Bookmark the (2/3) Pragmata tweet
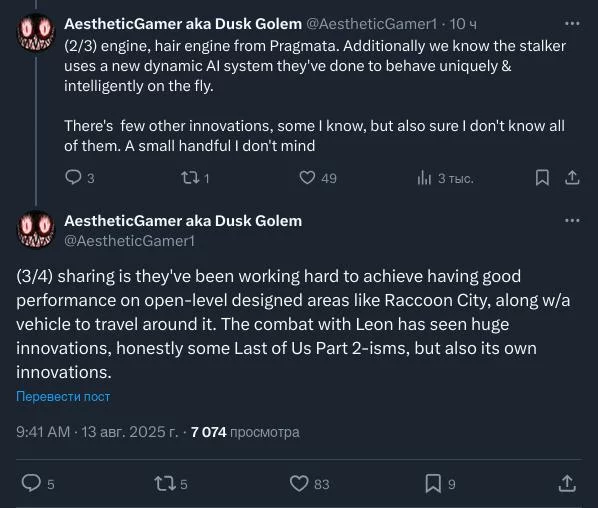 point(542,178)
